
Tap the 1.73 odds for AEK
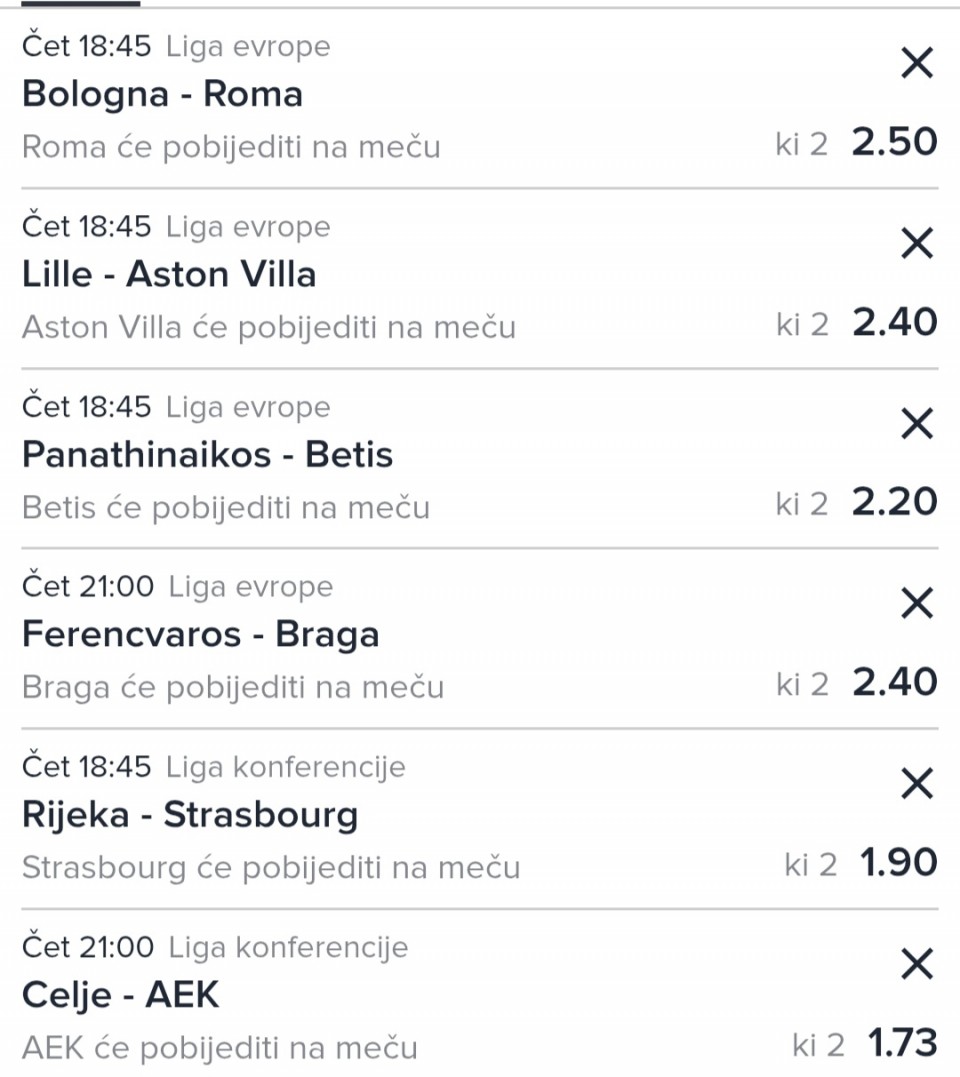pyautogui.click(x=902, y=1044)
